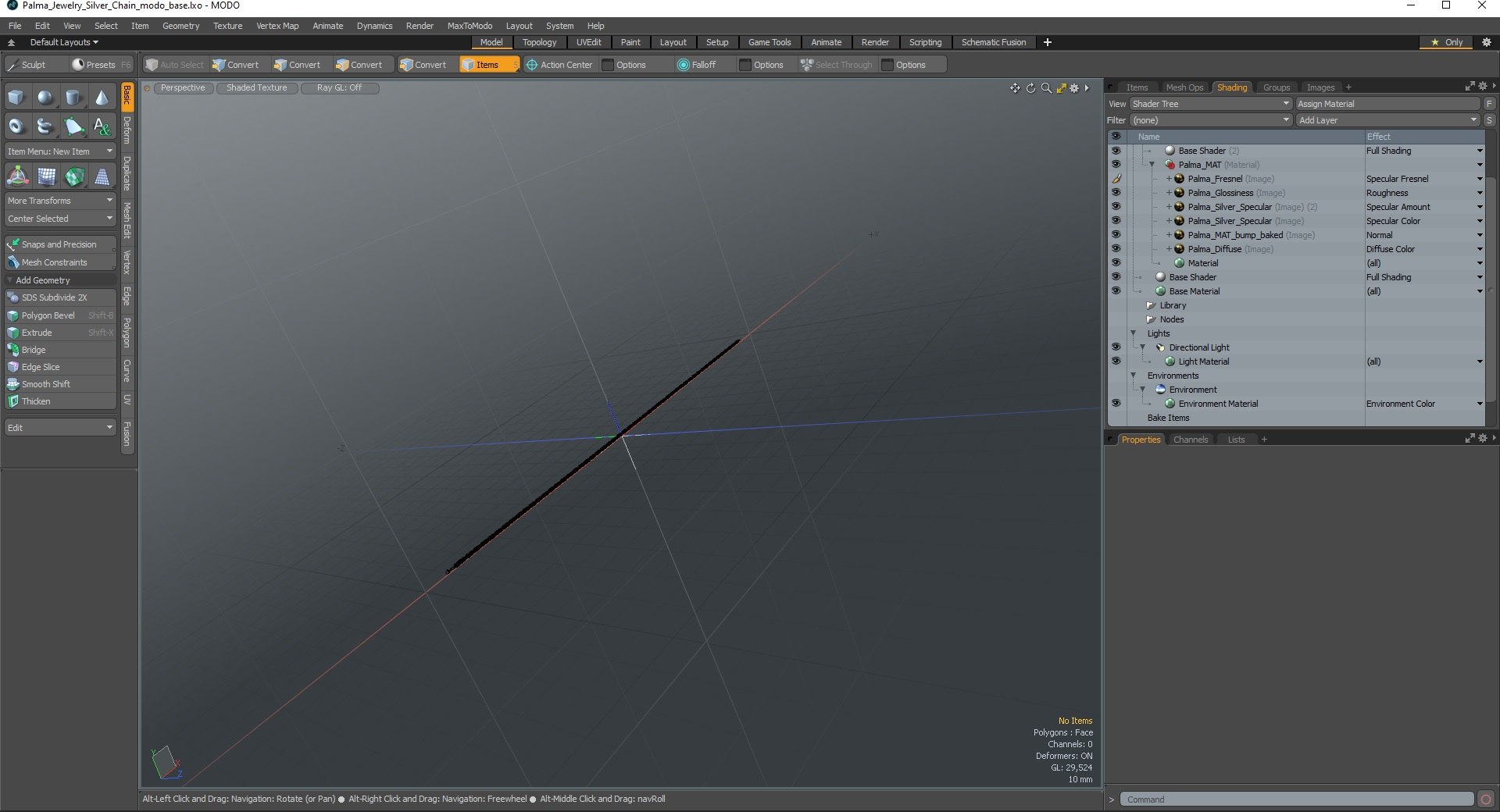
Task: Open the layout settings gear icon
Action: coord(1487,42)
